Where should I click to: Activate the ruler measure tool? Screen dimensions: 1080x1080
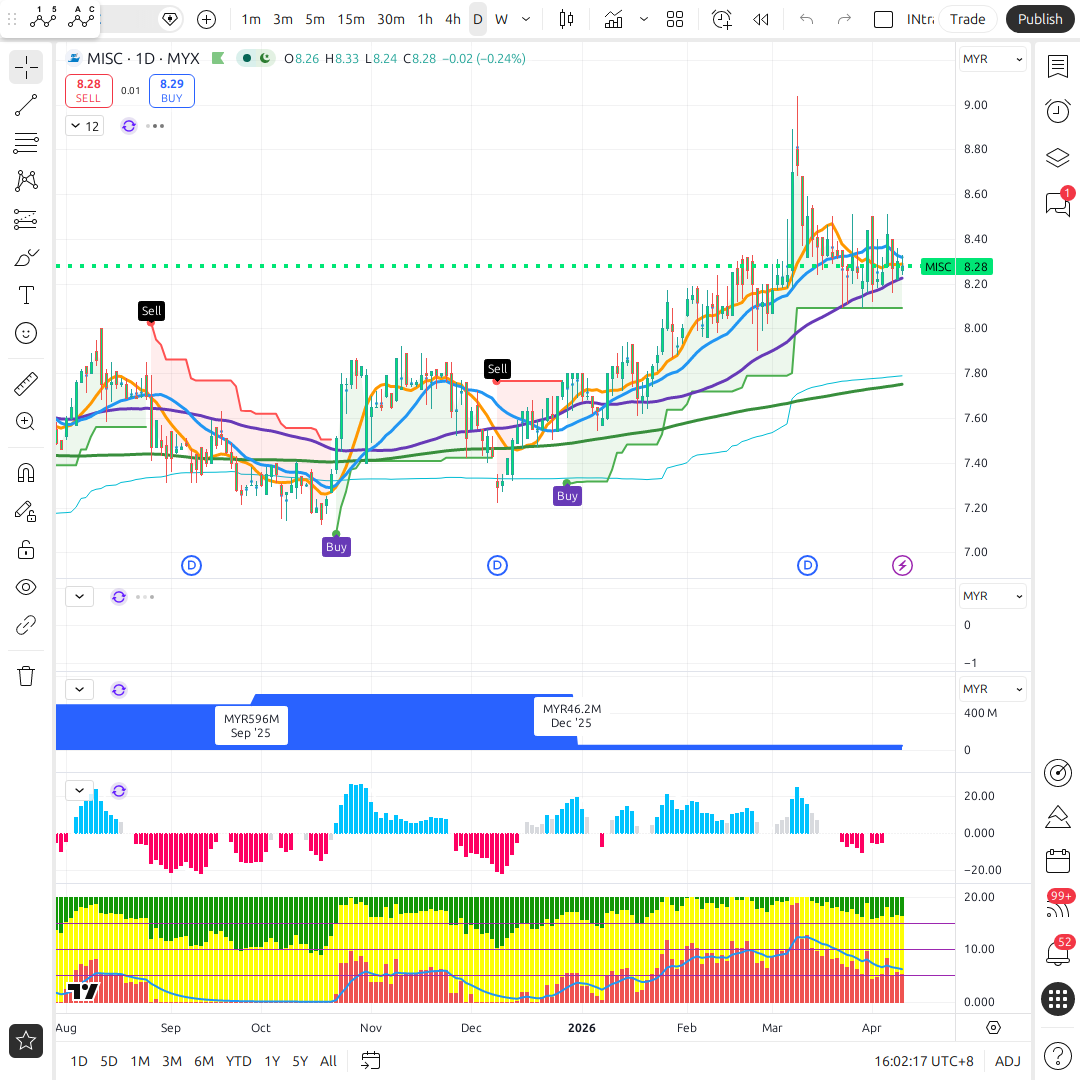coord(26,383)
